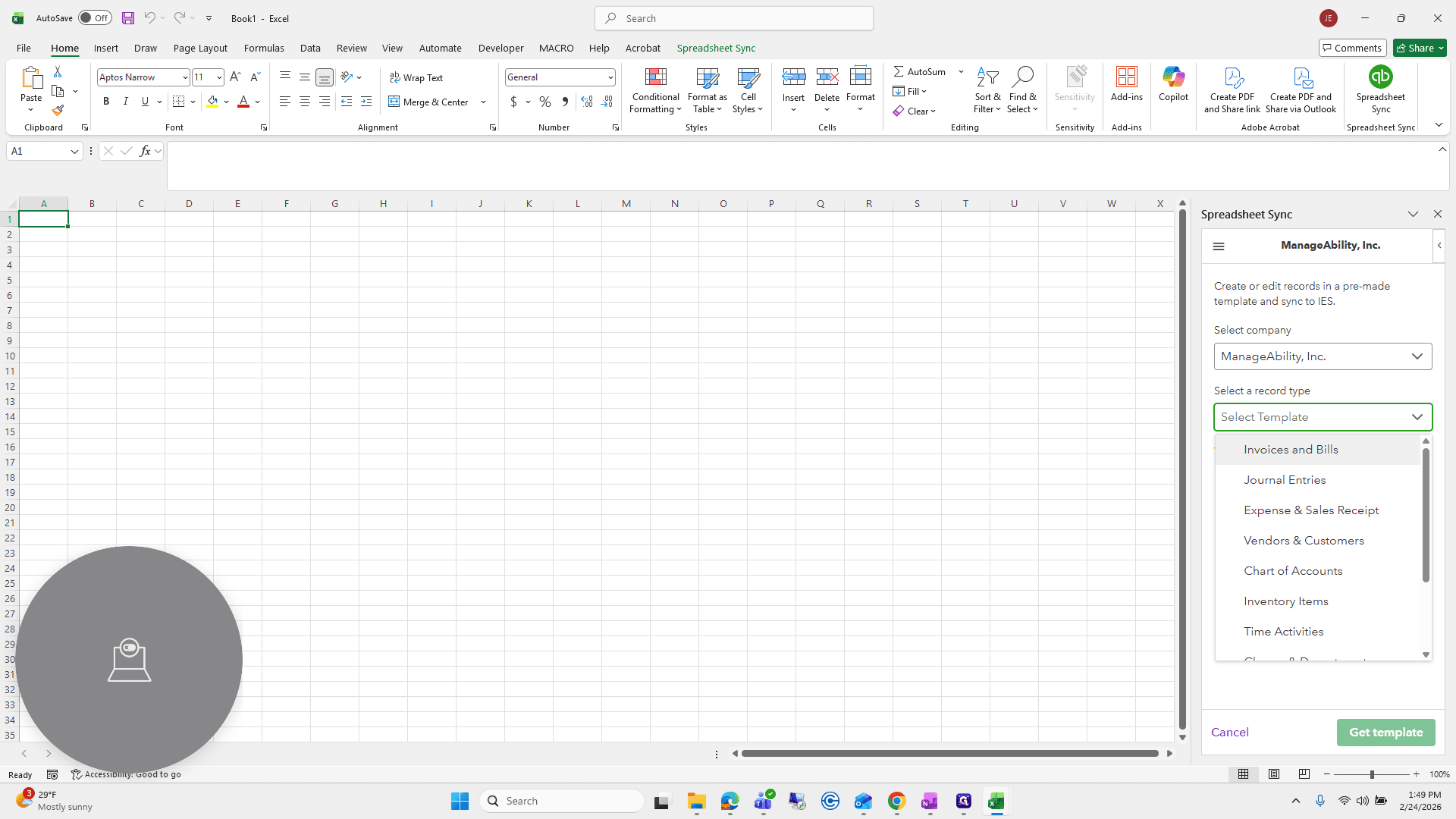The width and height of the screenshot is (1456, 819).
Task: Open hamburger menu in Spreadsheet Sync pane
Action: click(1219, 246)
